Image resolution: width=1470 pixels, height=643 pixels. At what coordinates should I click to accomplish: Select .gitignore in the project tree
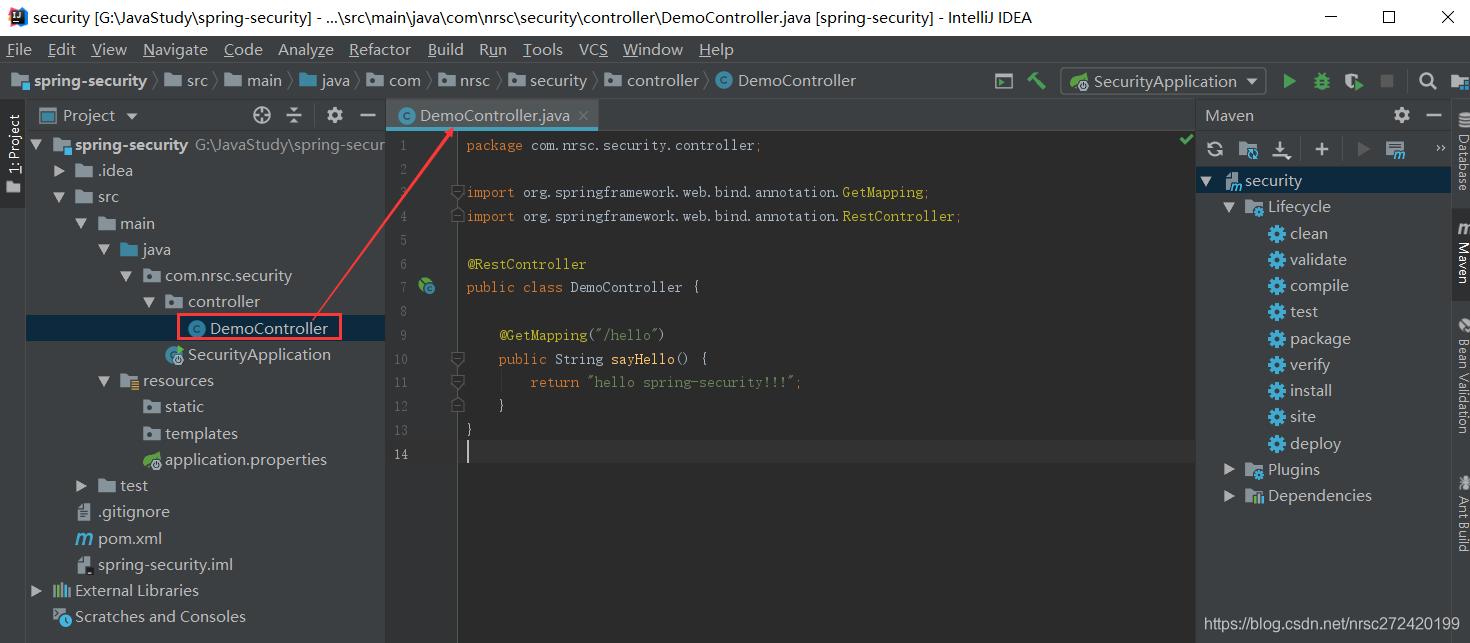pos(133,512)
